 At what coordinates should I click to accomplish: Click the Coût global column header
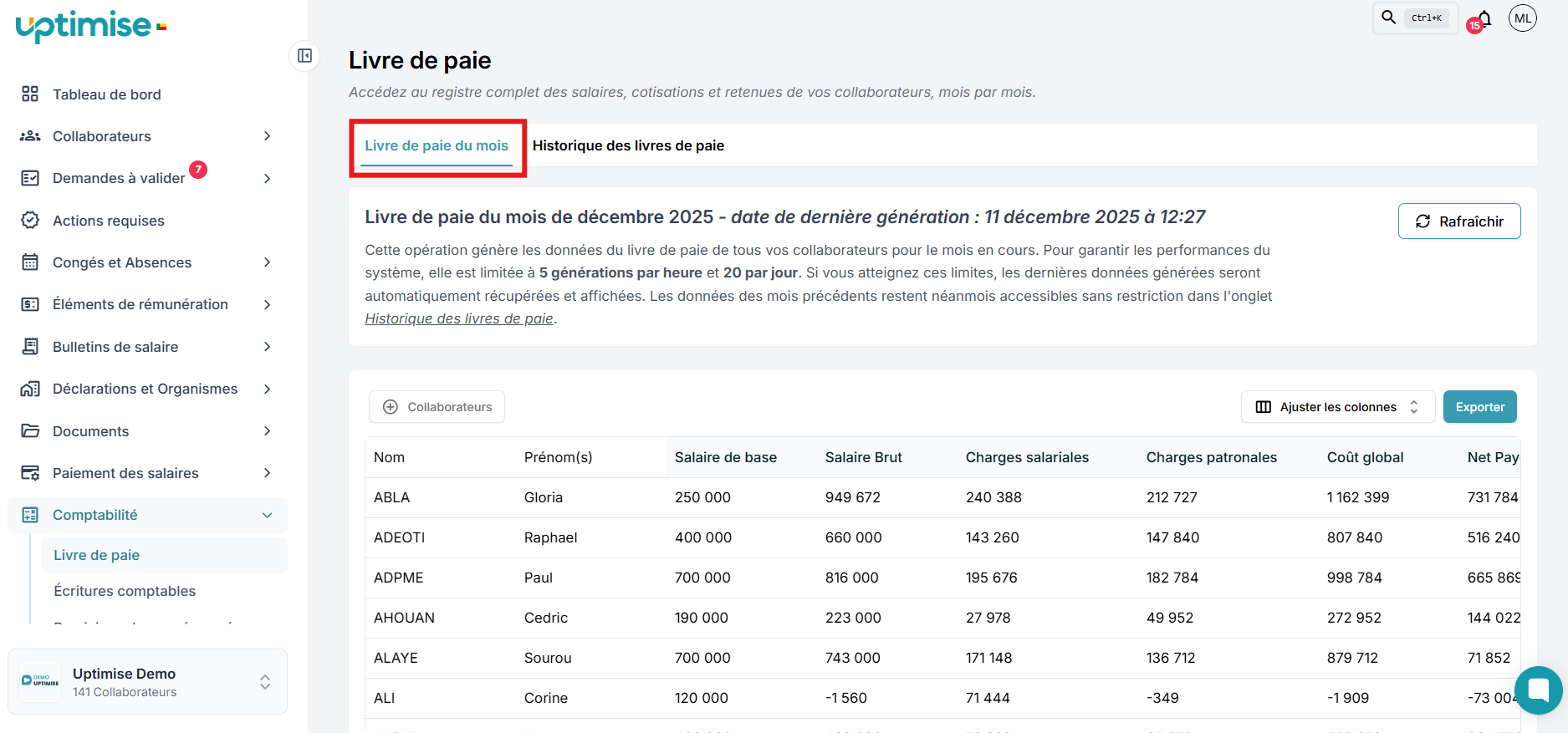pyautogui.click(x=1365, y=457)
